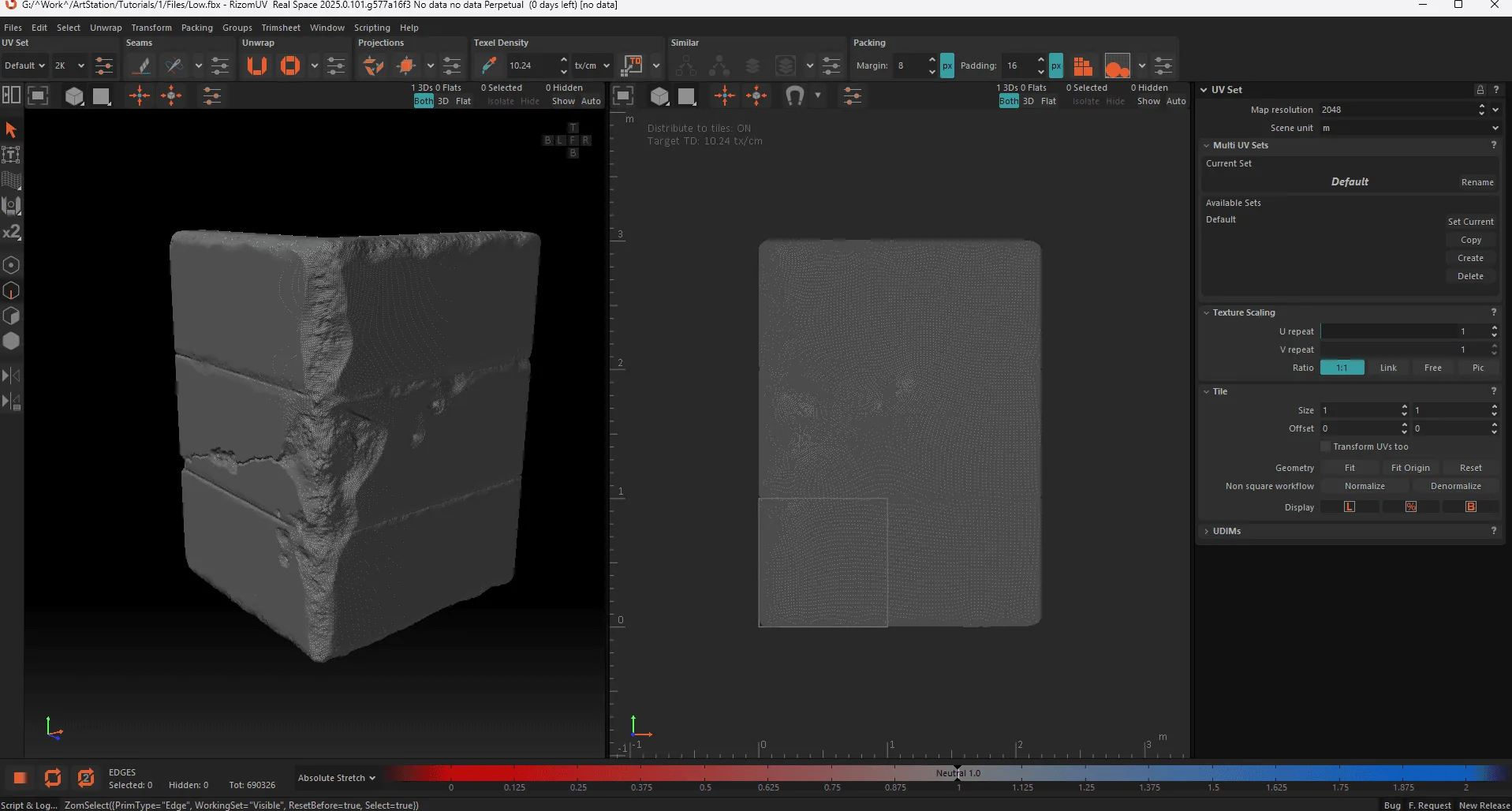Open the Unwrap menu
This screenshot has height=811, width=1512.
[106, 28]
